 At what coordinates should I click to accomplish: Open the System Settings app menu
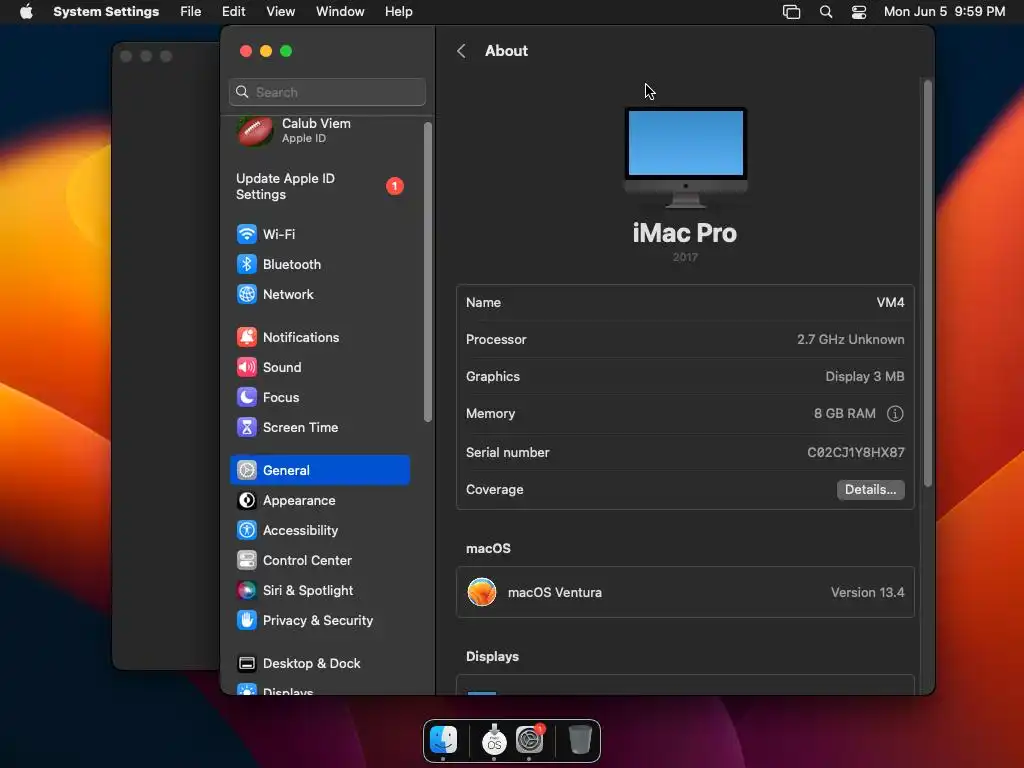tap(106, 12)
